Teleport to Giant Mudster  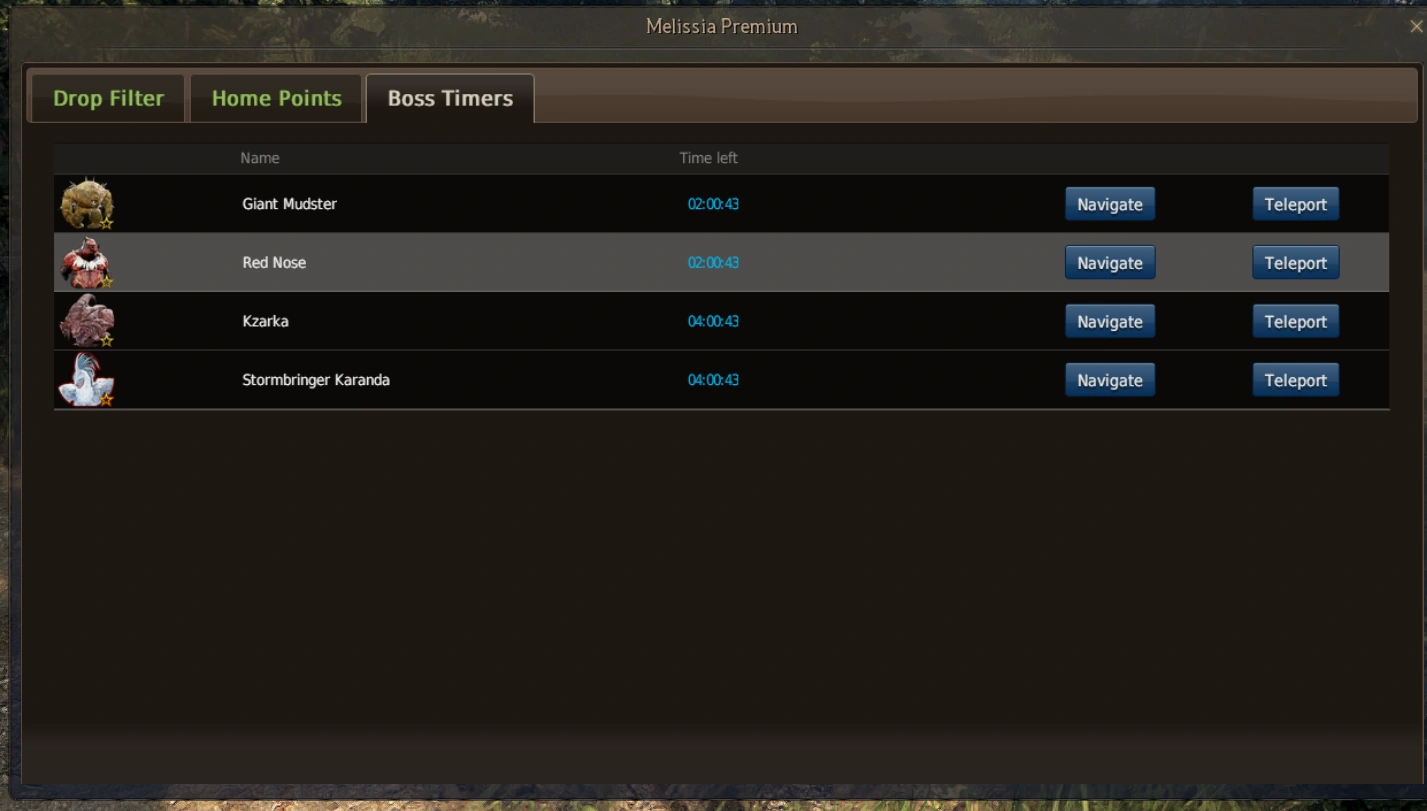click(1296, 204)
